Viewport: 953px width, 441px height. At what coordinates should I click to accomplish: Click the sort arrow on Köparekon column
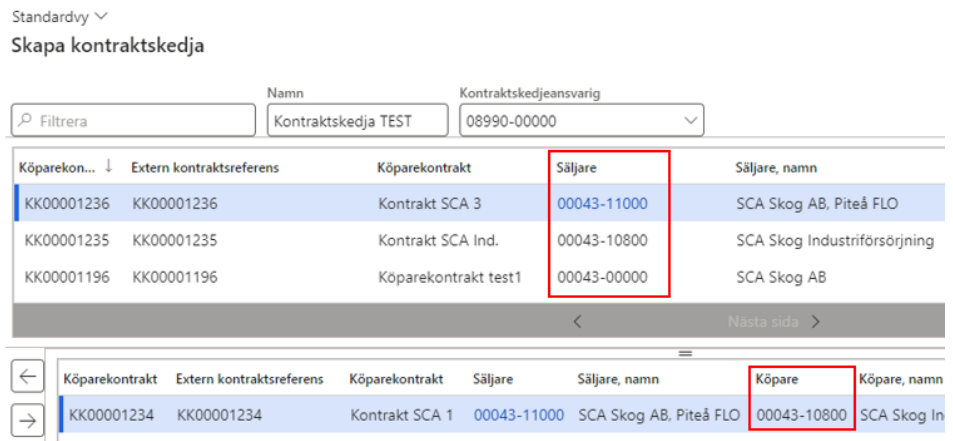pos(108,167)
